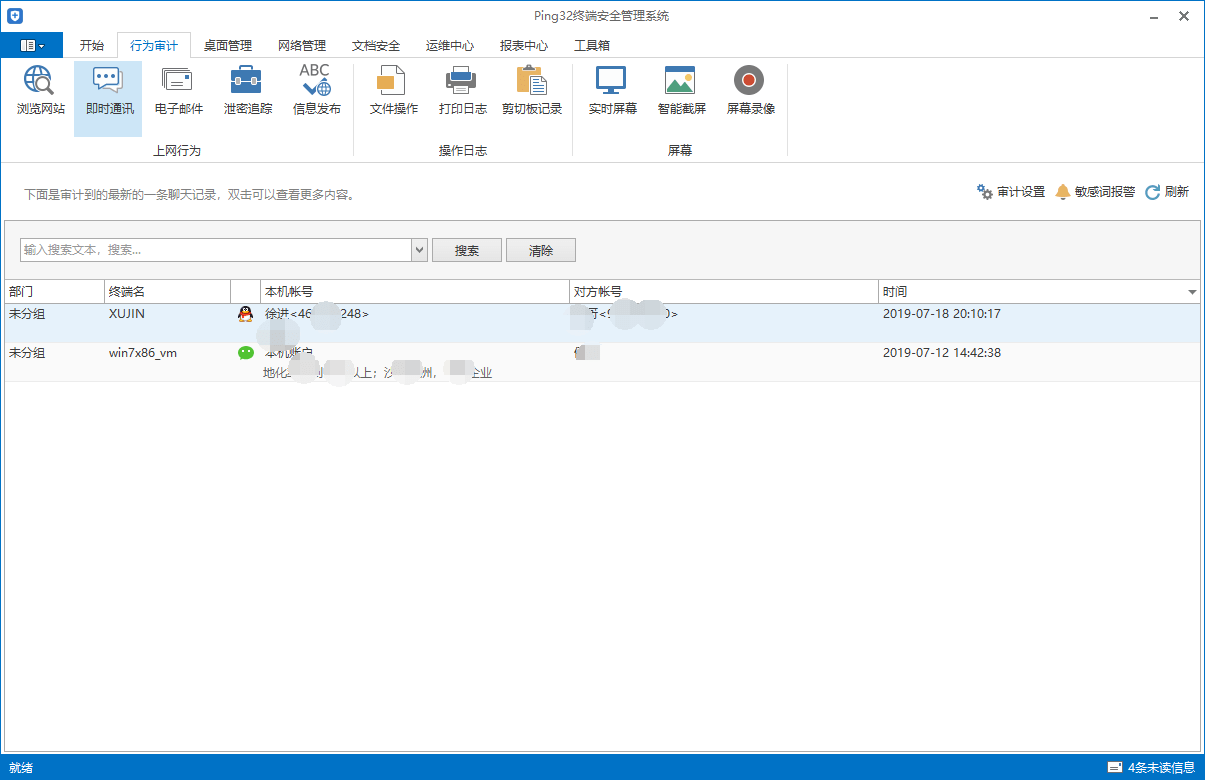Open the 剪切板记录 clipboard log
1205x780 pixels.
(531, 91)
